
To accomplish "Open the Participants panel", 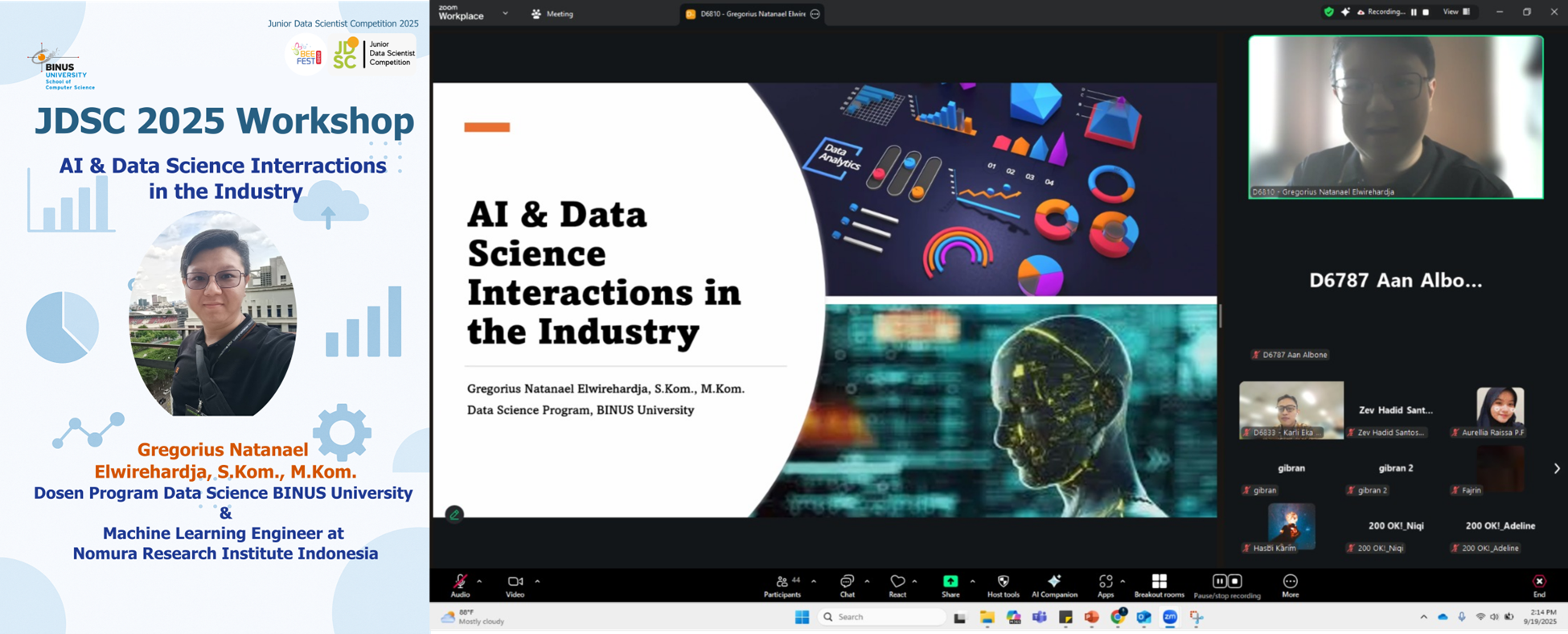I will 782,584.
